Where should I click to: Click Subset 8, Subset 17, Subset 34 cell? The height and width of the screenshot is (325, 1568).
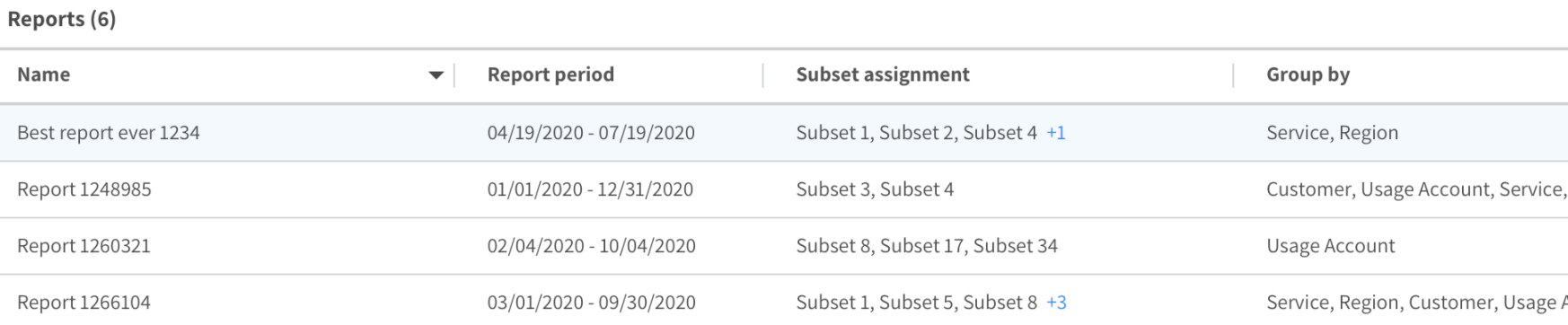click(x=927, y=246)
